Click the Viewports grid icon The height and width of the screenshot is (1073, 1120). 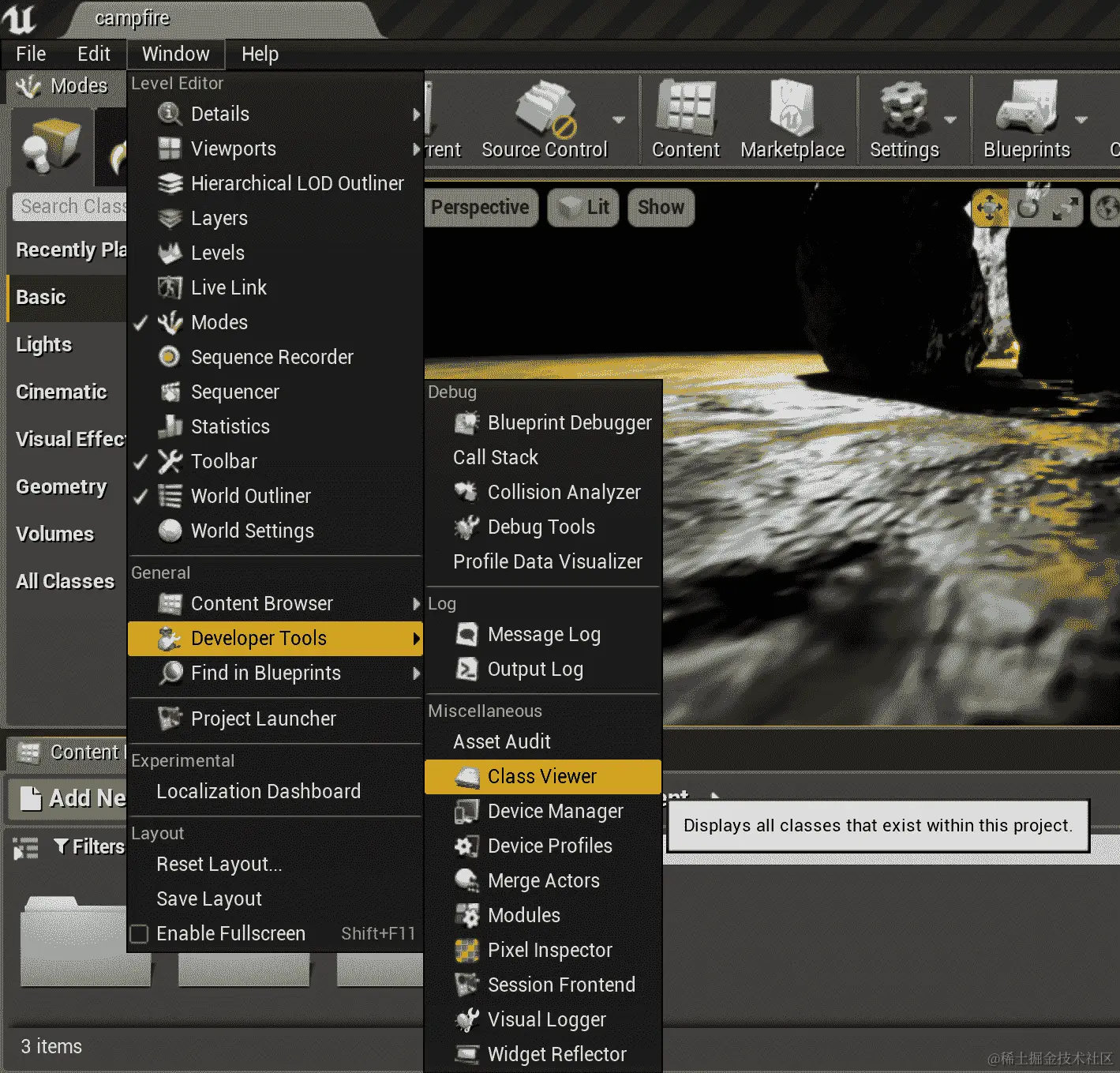pyautogui.click(x=170, y=148)
